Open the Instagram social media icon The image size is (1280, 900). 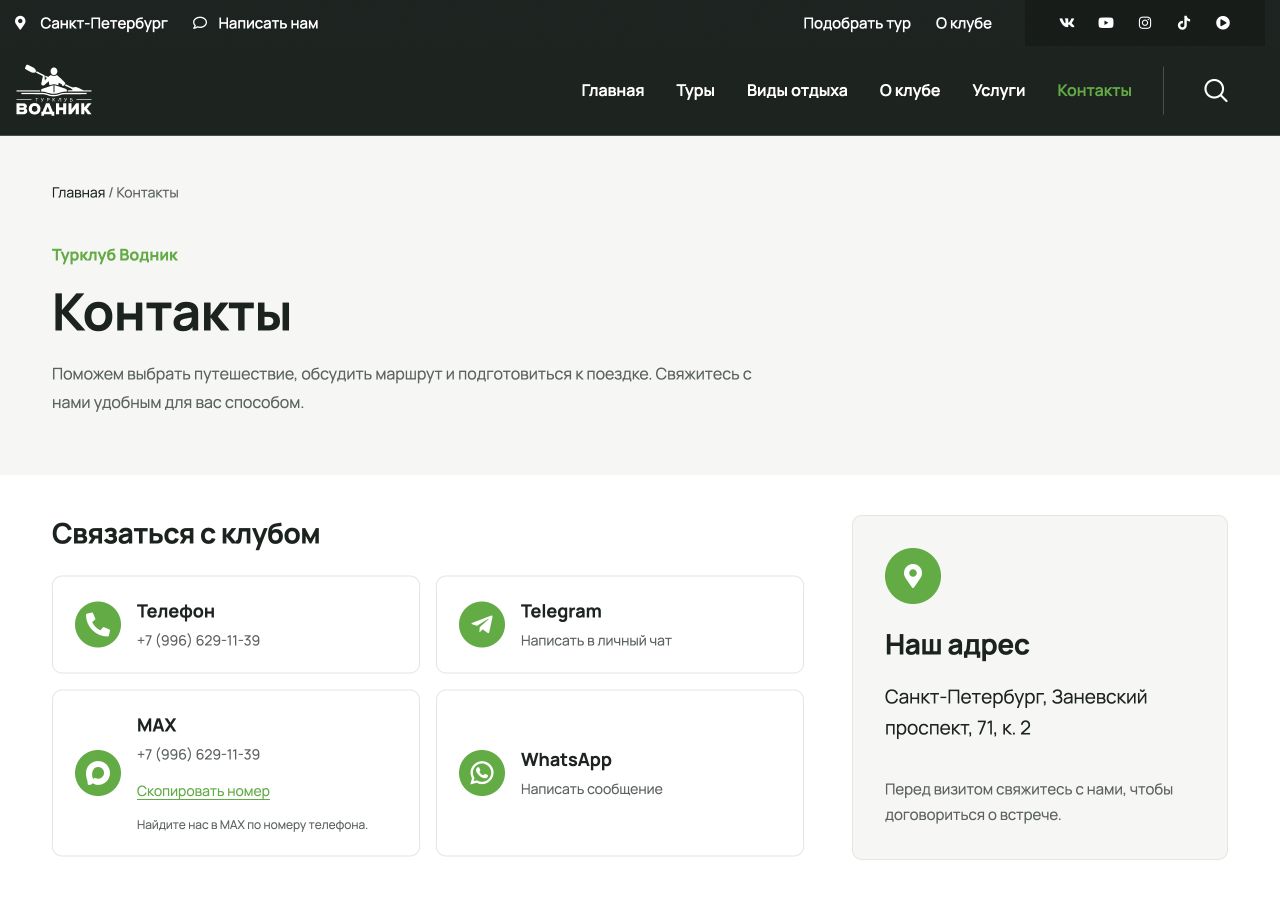click(1145, 23)
